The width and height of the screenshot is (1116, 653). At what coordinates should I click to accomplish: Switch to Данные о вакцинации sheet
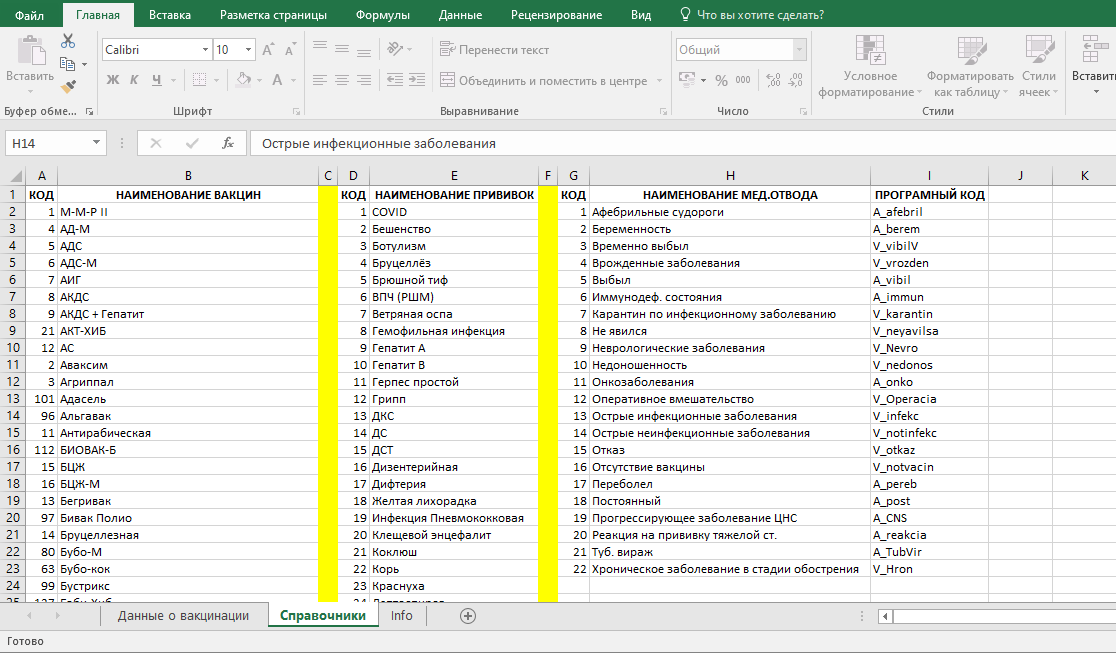[184, 616]
